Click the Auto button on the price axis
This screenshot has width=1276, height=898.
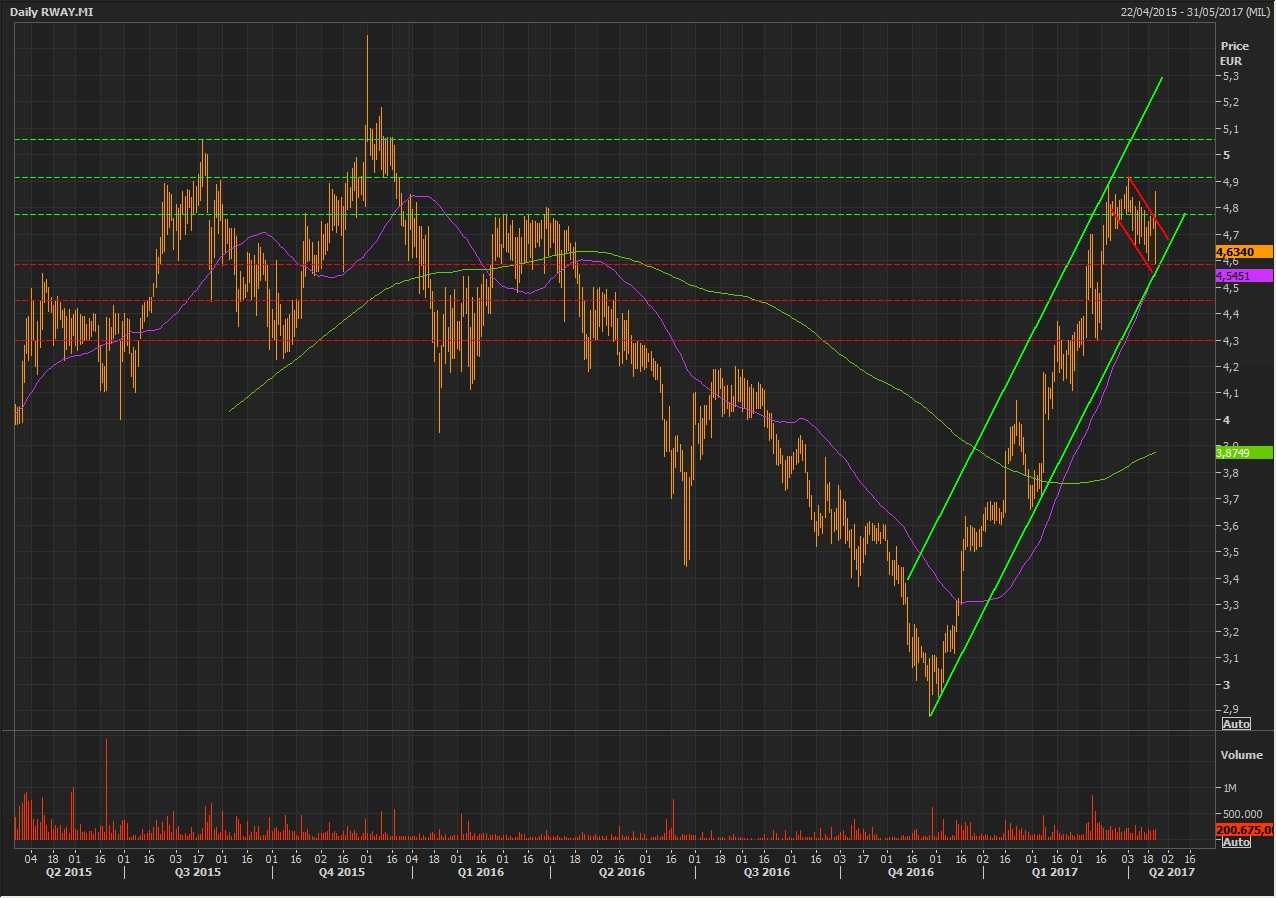click(1236, 724)
